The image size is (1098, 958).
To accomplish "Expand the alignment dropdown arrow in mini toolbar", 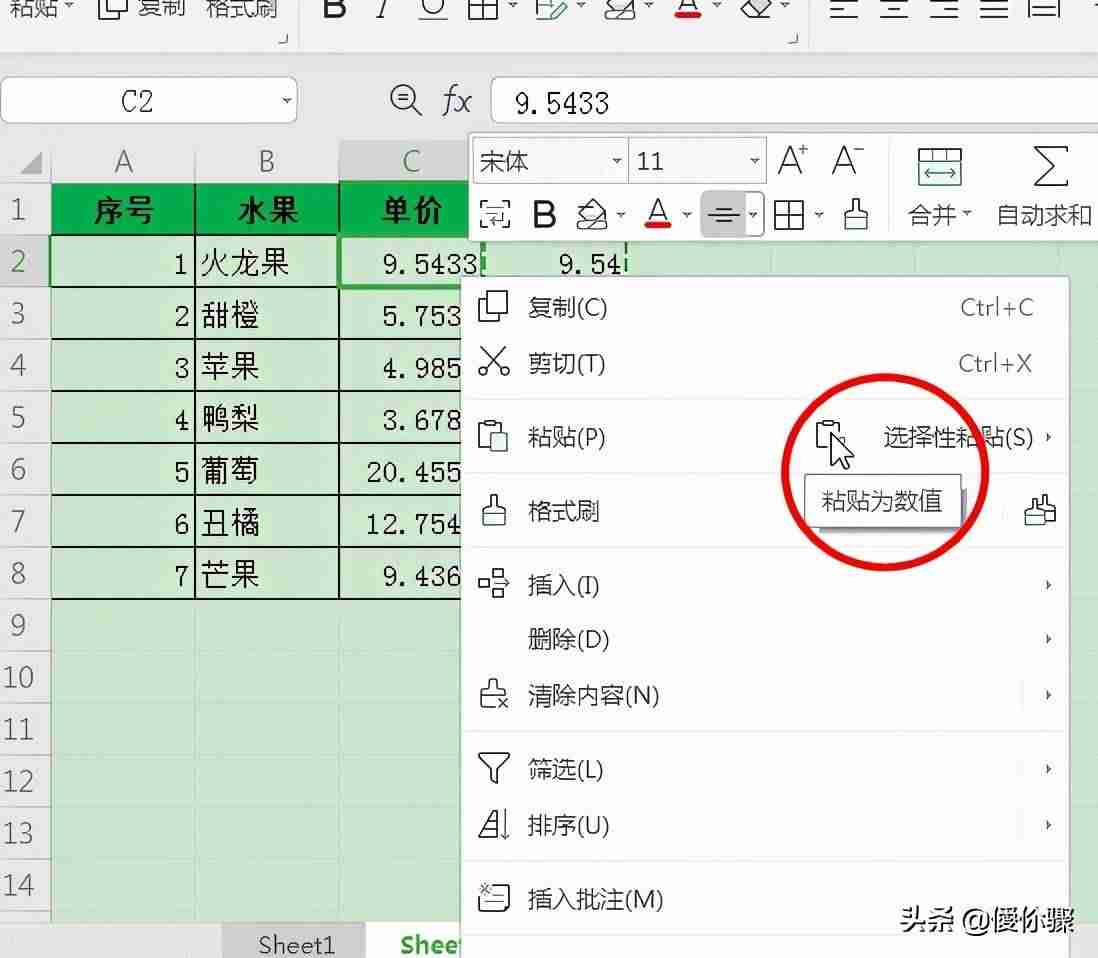I will 753,214.
